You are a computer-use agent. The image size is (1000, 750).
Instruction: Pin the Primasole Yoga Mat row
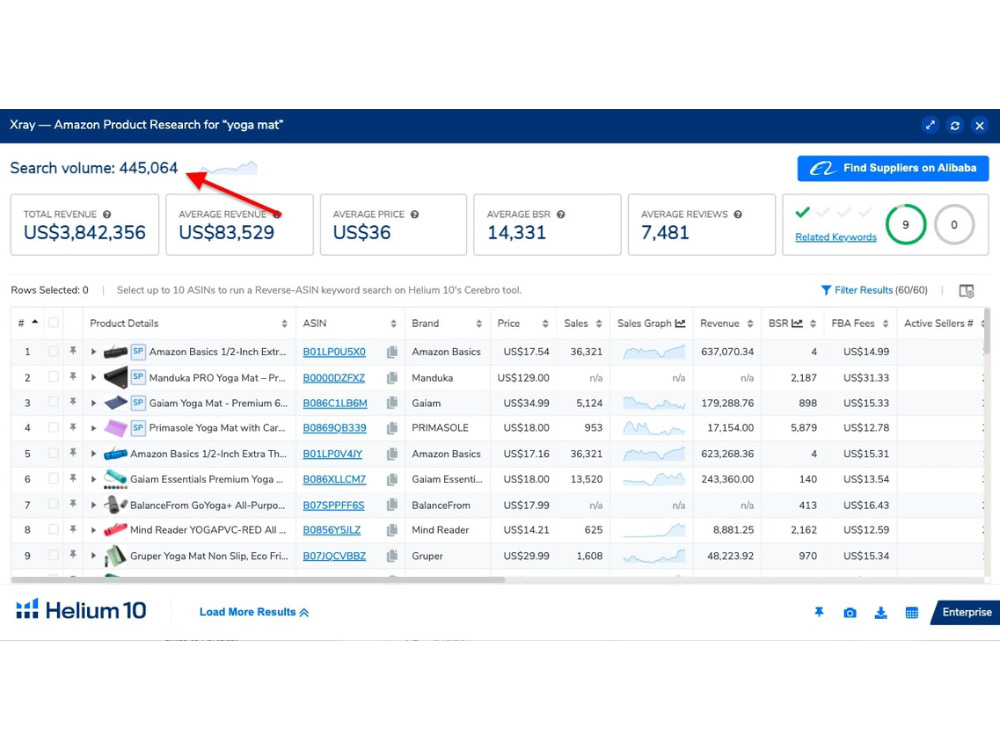tap(73, 427)
